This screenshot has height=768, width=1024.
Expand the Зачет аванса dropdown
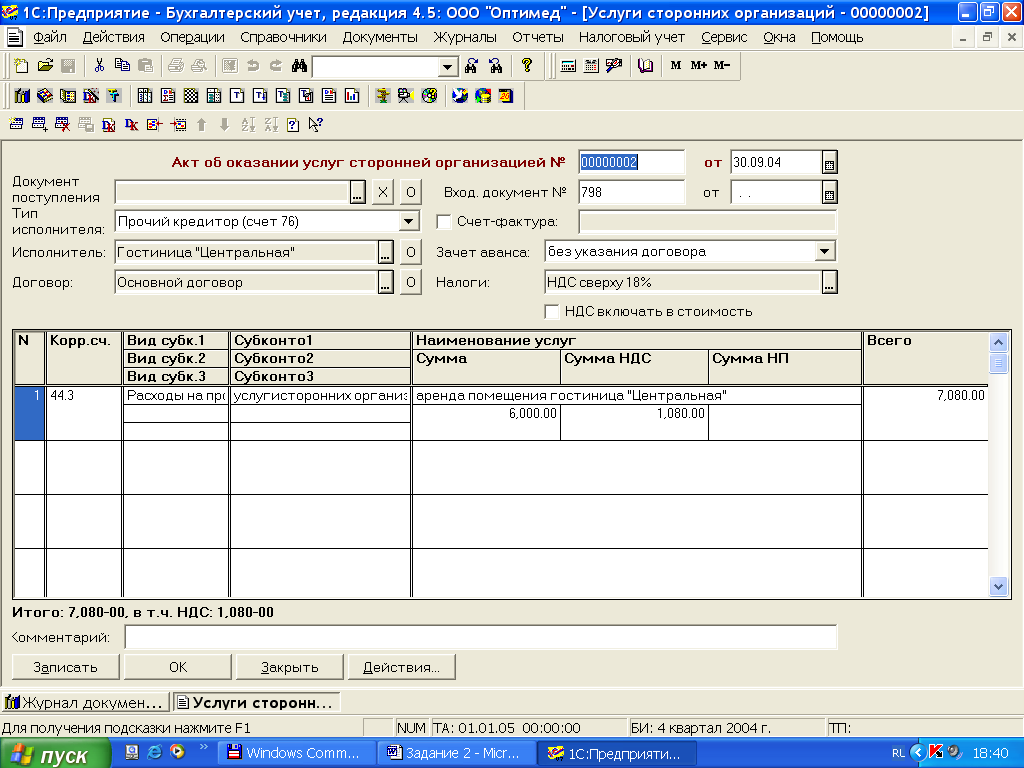pos(825,252)
